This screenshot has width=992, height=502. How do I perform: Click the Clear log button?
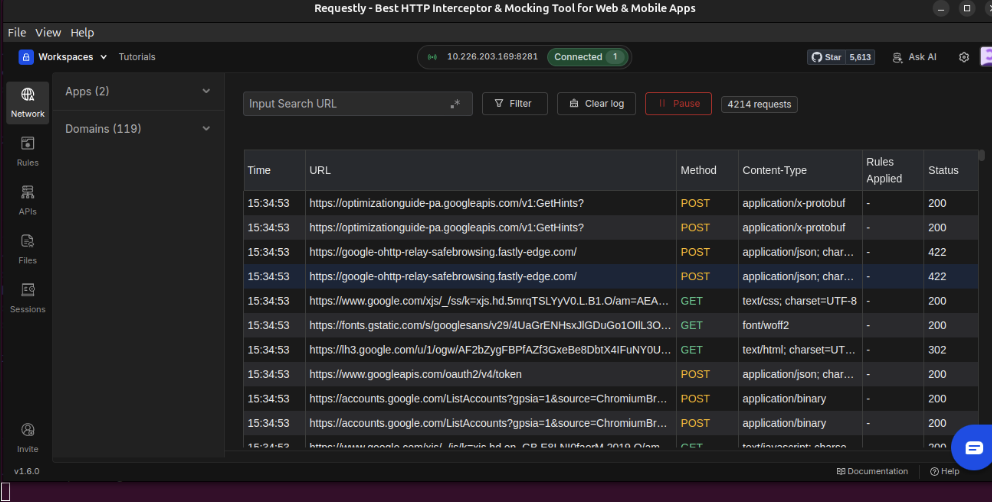click(x=596, y=104)
